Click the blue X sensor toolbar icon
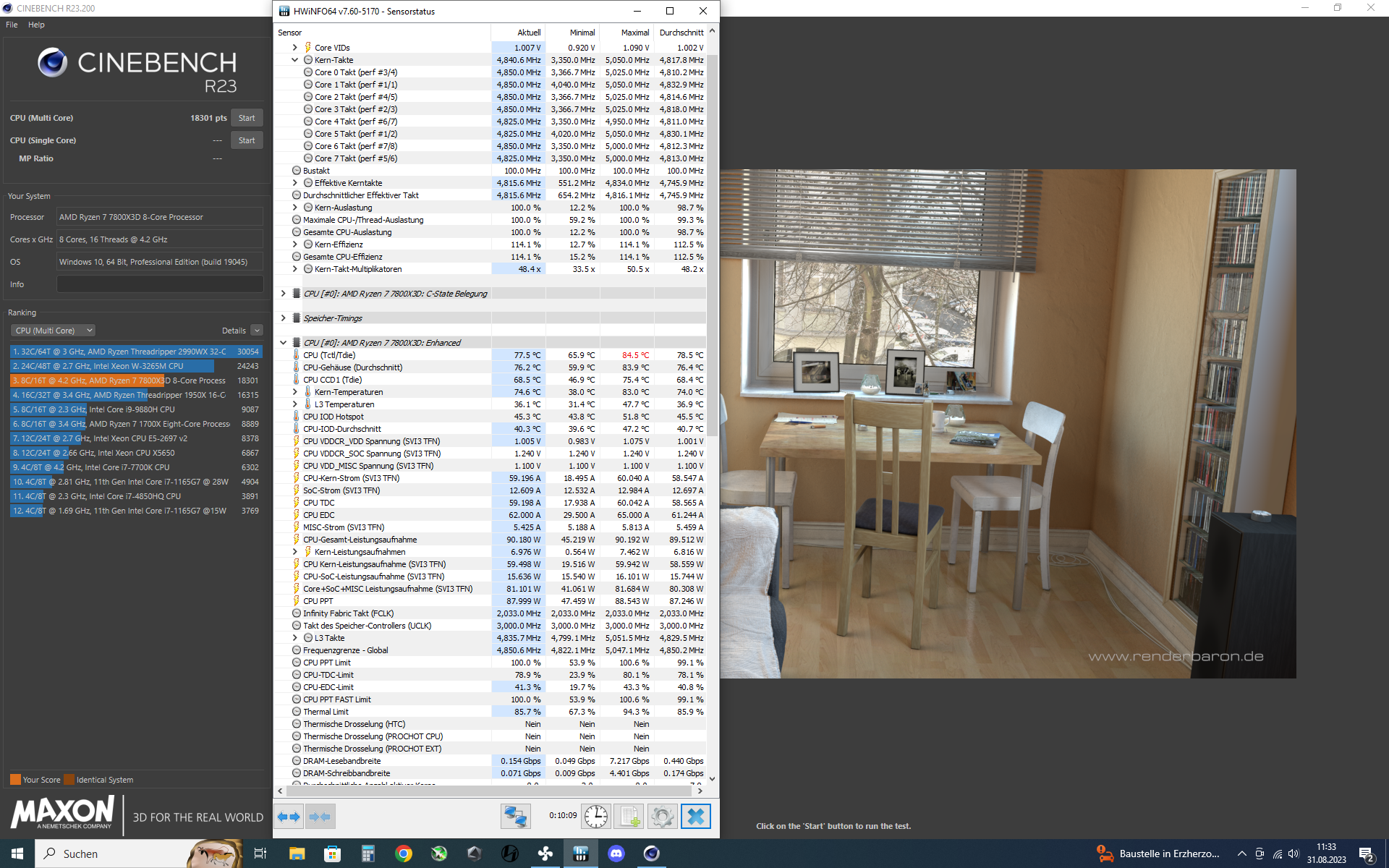Viewport: 1389px width, 868px height. [x=696, y=816]
